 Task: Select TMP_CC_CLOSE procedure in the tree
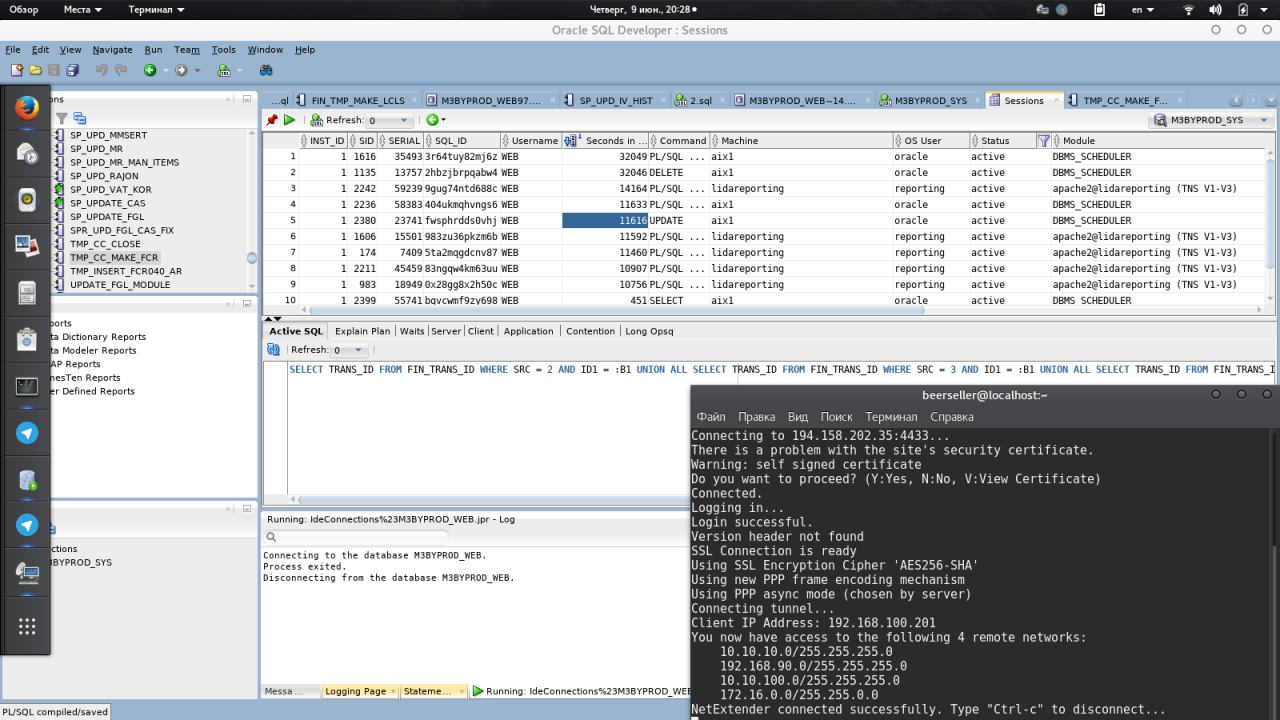105,244
